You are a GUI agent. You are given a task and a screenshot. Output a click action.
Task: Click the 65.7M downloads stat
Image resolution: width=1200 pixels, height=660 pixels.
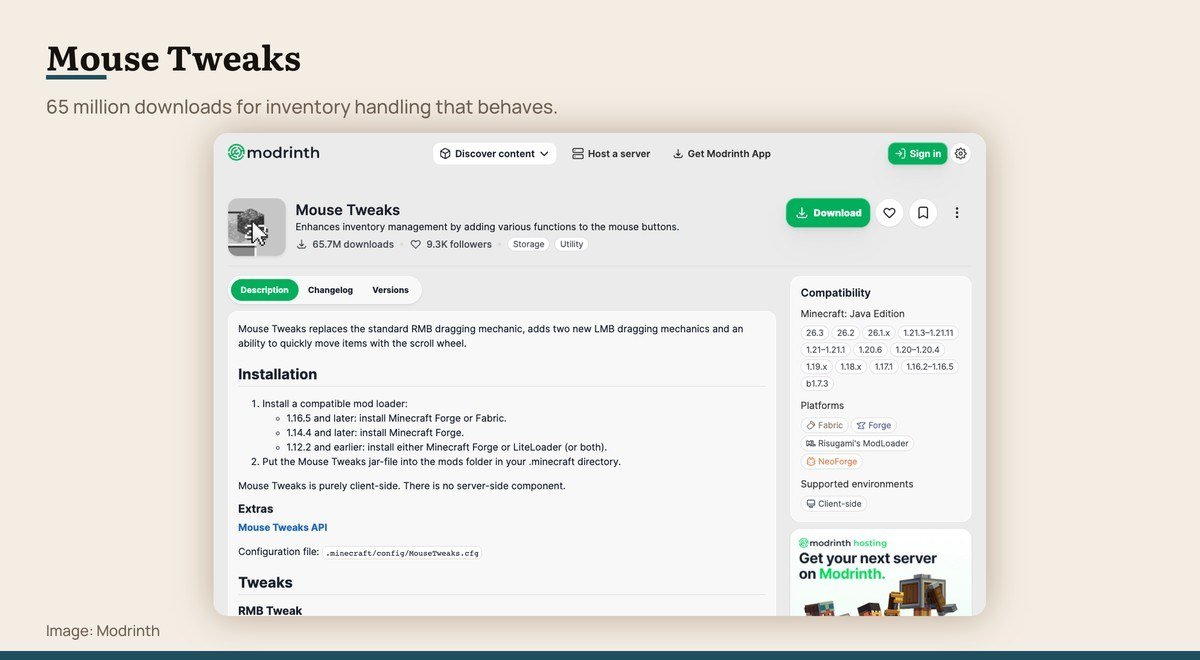[345, 244]
